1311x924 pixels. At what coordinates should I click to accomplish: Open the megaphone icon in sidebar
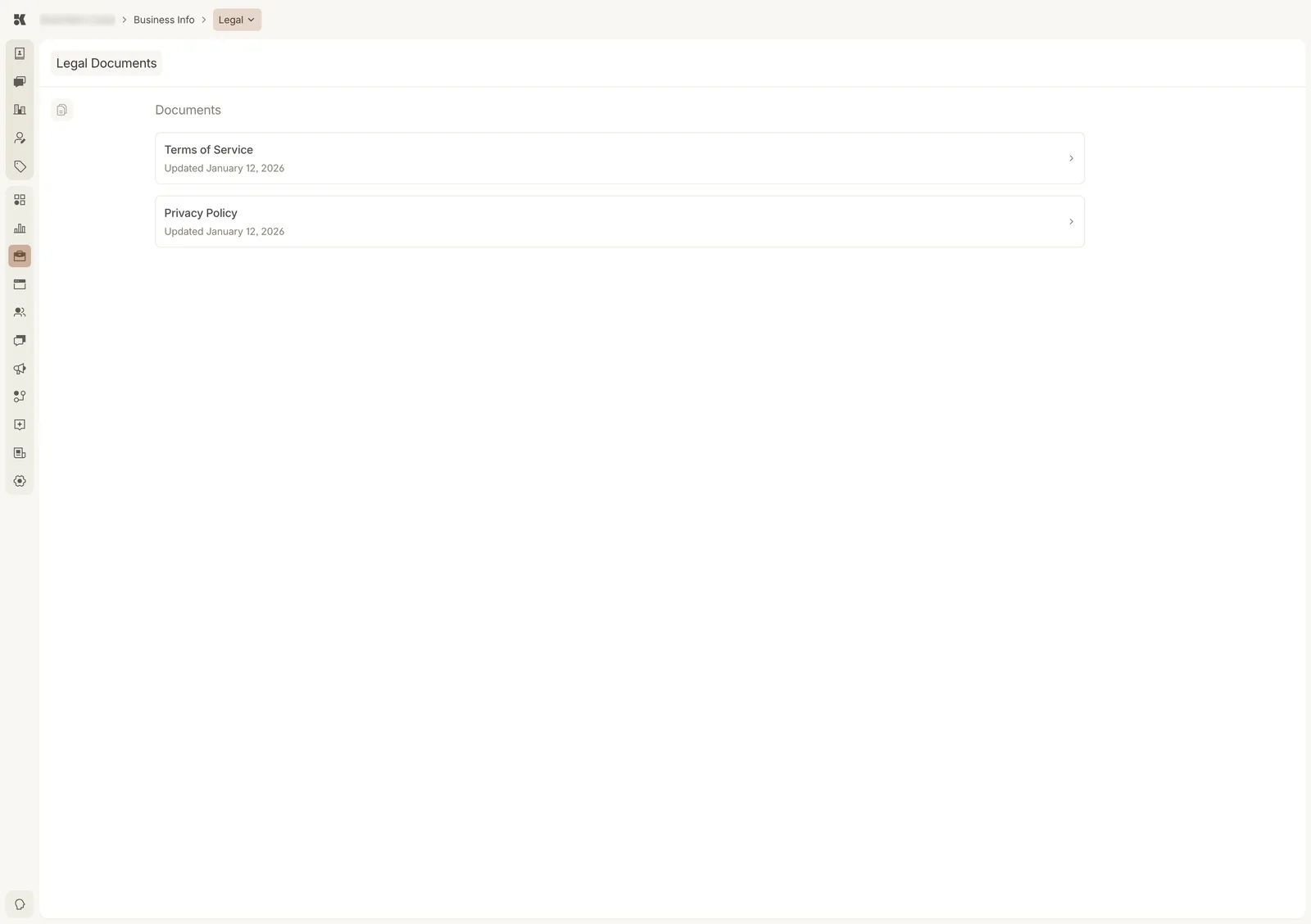tap(20, 369)
